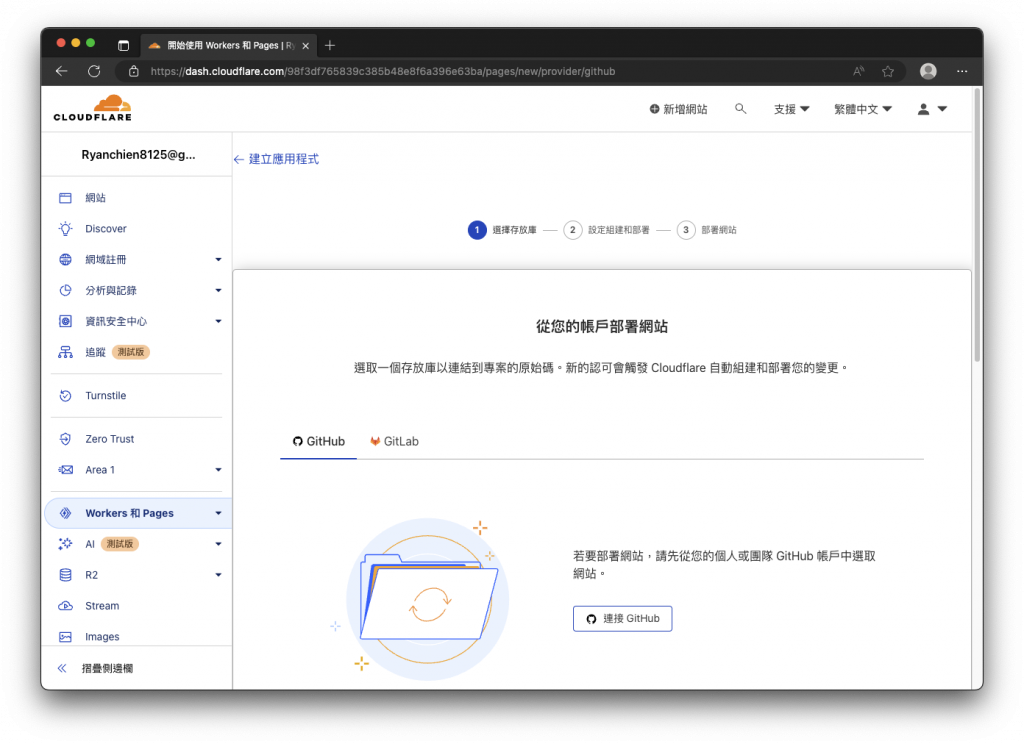
Task: Click the Images icon in sidebar
Action: pos(65,636)
